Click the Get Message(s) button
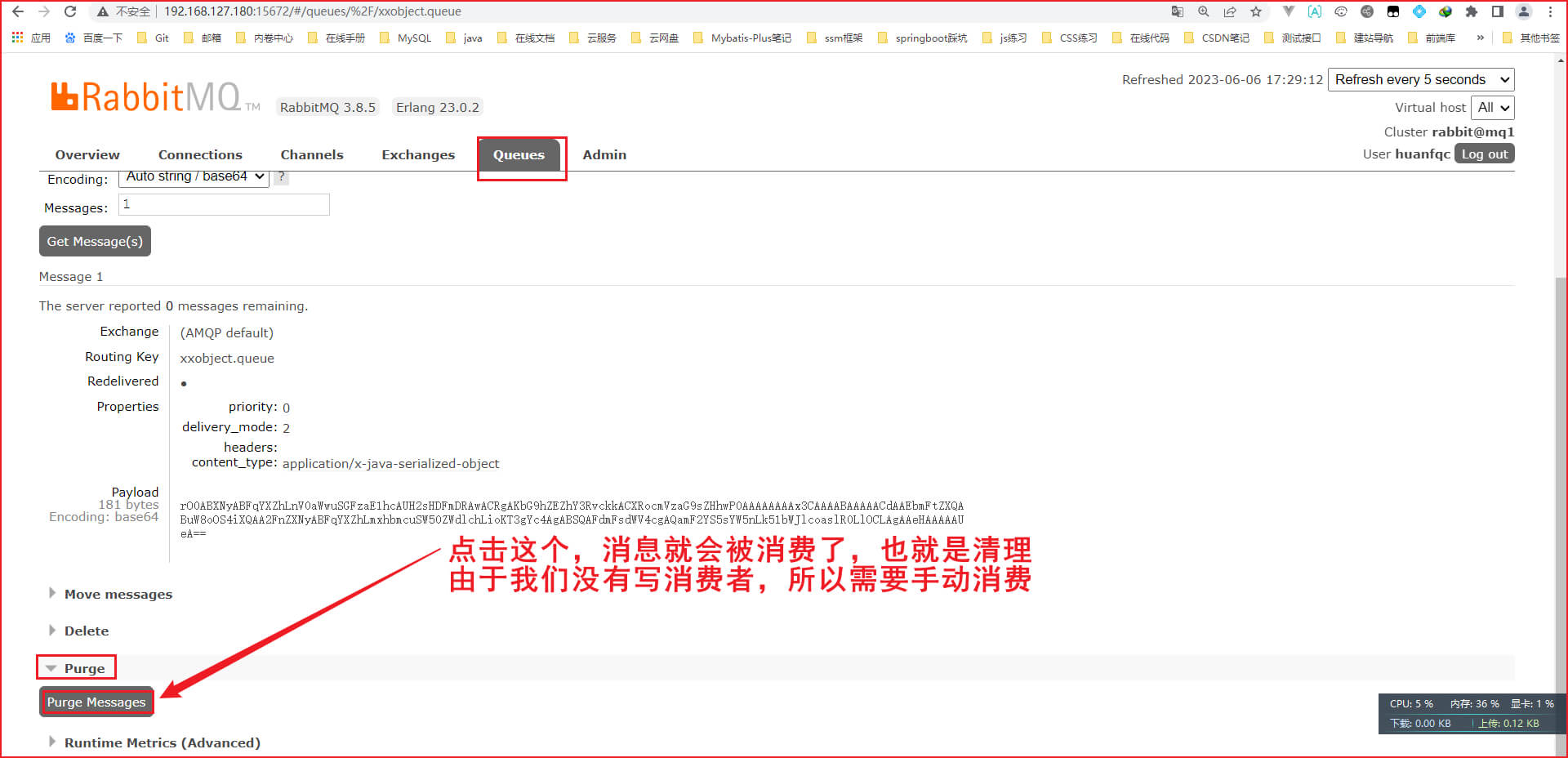Image resolution: width=1568 pixels, height=758 pixels. pos(95,241)
